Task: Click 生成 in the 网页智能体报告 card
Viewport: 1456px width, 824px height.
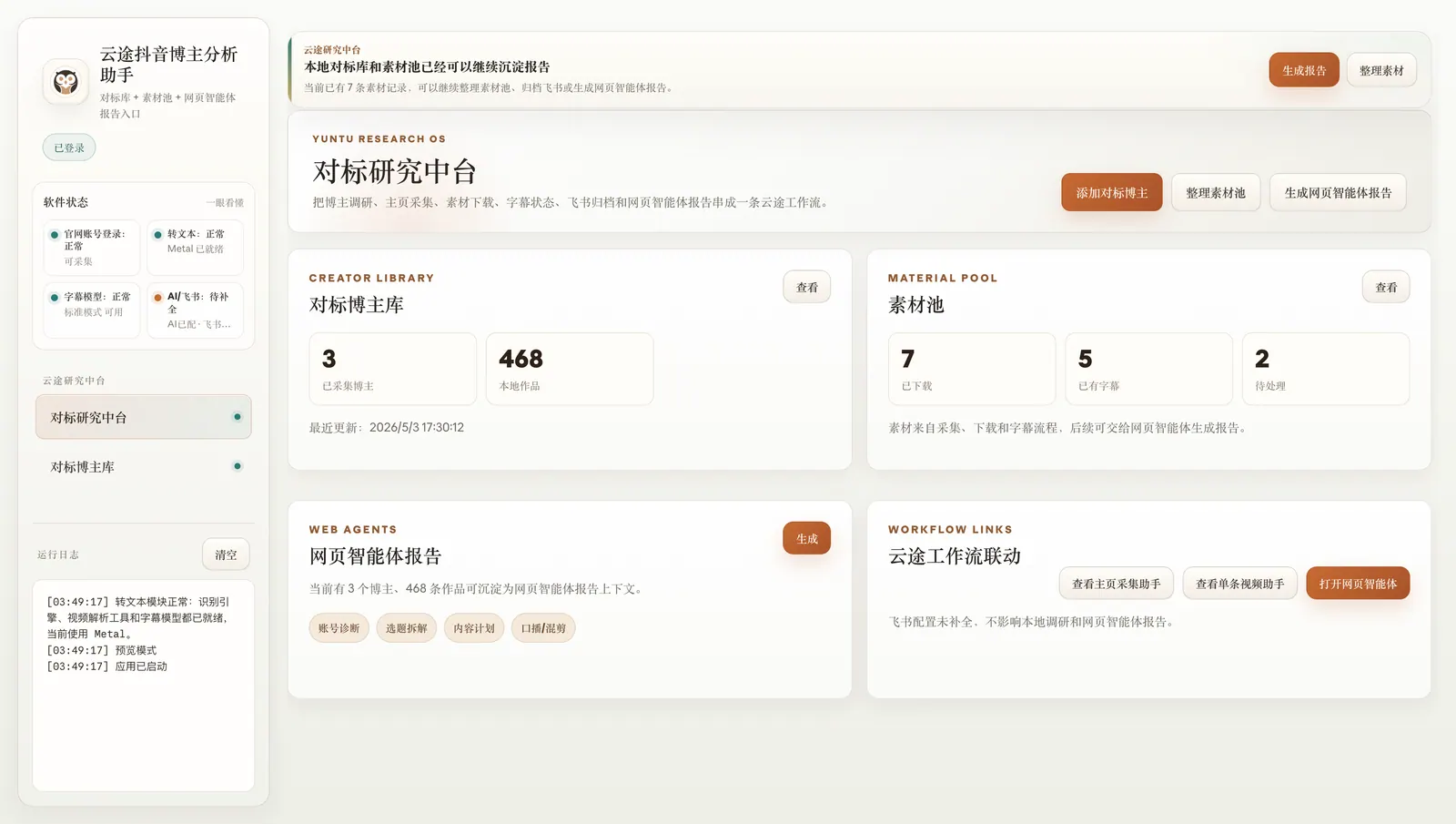Action: coord(807,538)
